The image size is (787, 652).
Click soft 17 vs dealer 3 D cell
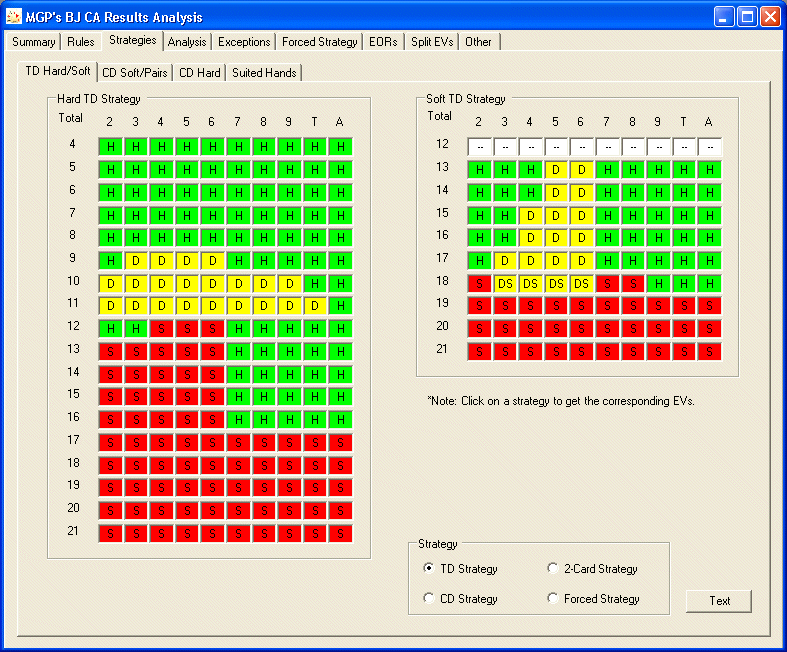(x=505, y=260)
